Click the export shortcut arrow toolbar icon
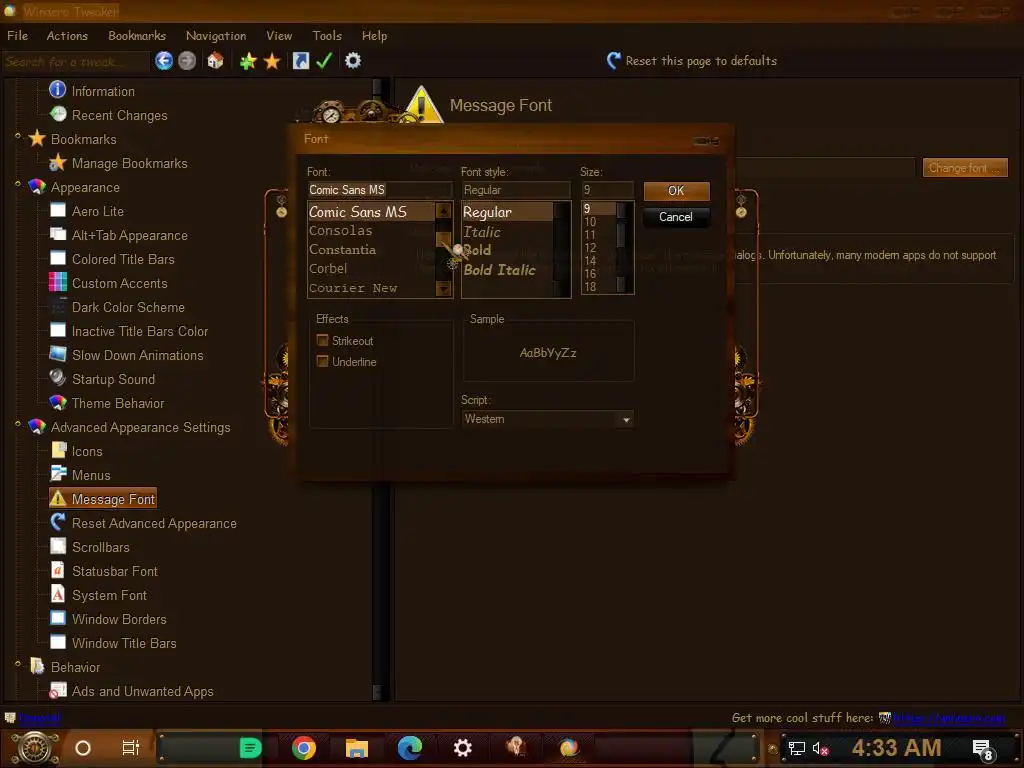 [x=300, y=61]
